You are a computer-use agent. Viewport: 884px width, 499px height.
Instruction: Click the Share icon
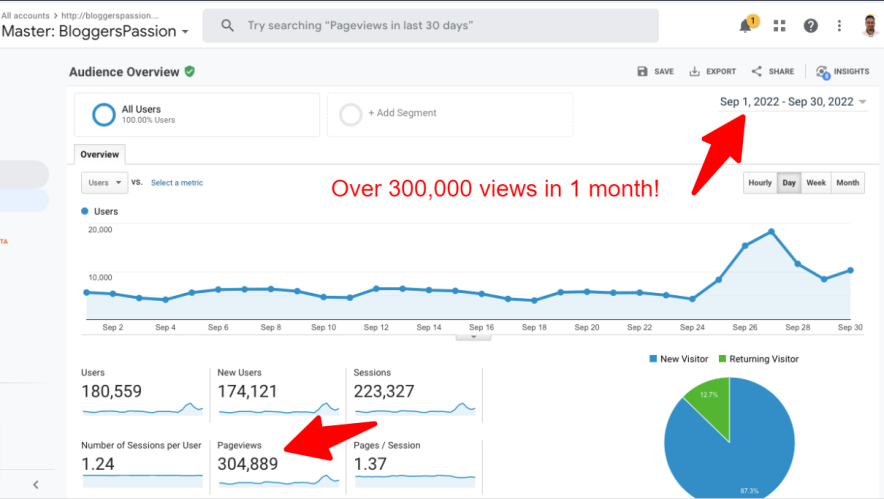pyautogui.click(x=757, y=71)
